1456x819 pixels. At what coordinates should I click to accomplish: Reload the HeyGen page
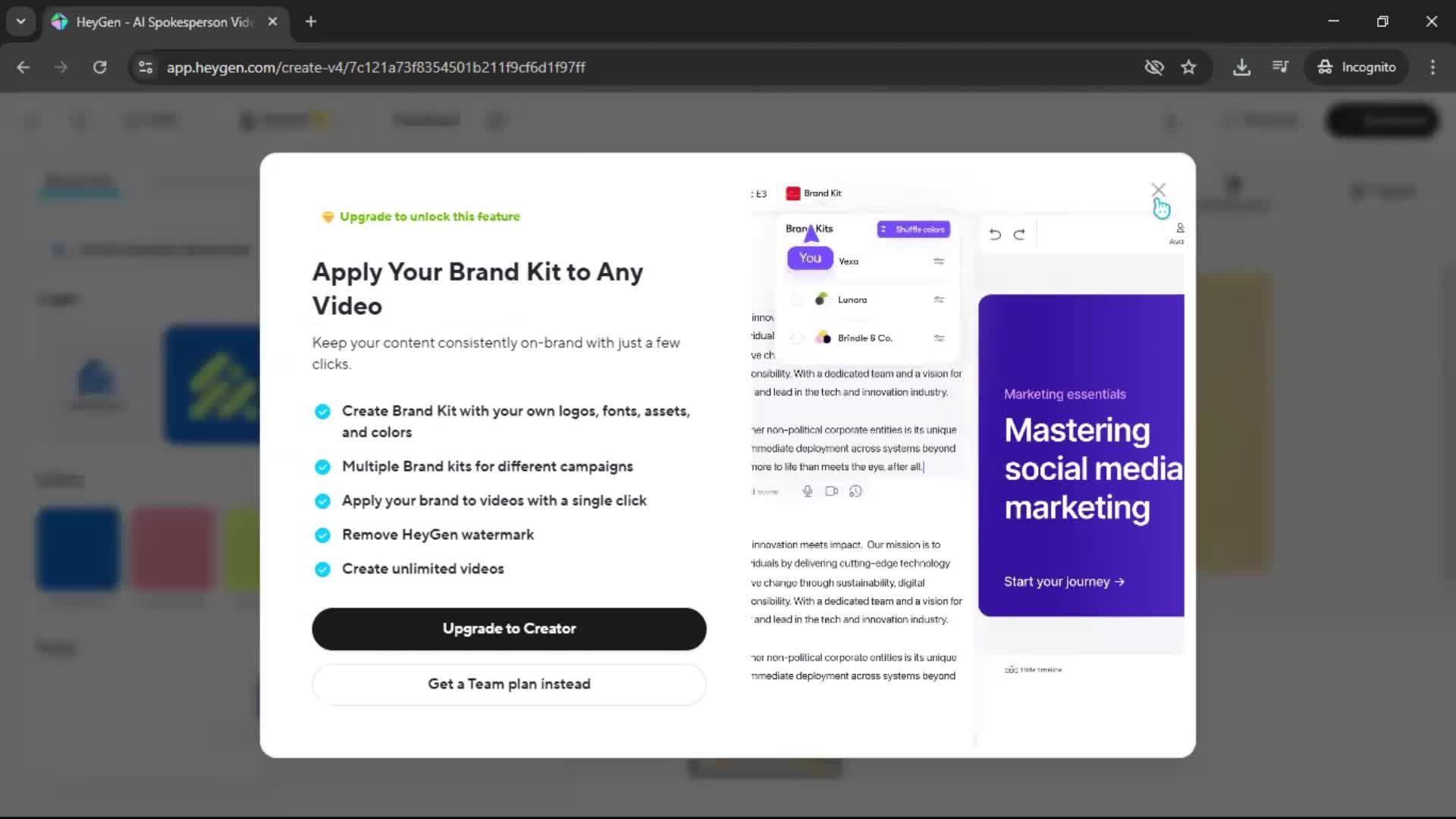click(x=99, y=67)
